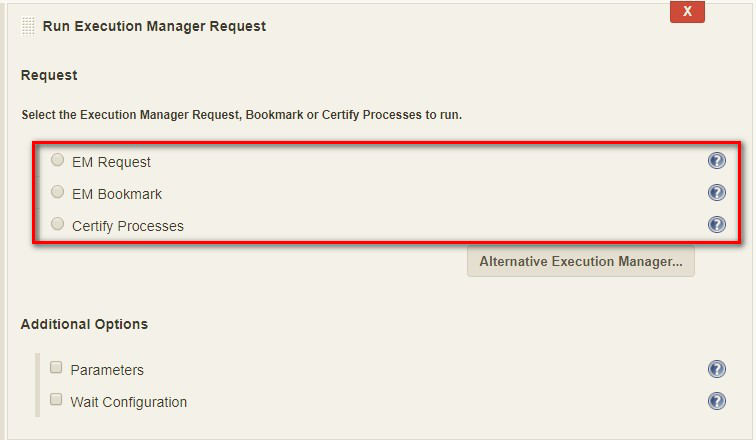This screenshot has width=756, height=440.
Task: Select the Certify Processes radio button
Action: coord(57,224)
